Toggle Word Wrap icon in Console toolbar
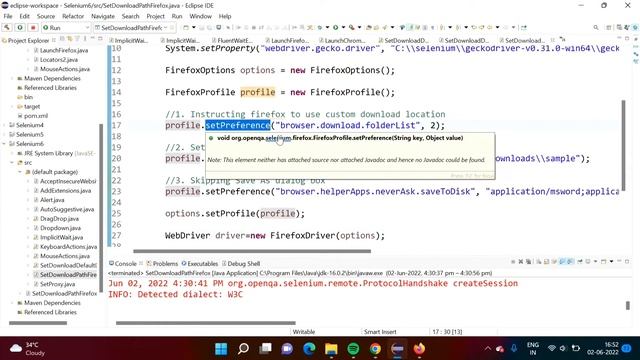 click(554, 262)
